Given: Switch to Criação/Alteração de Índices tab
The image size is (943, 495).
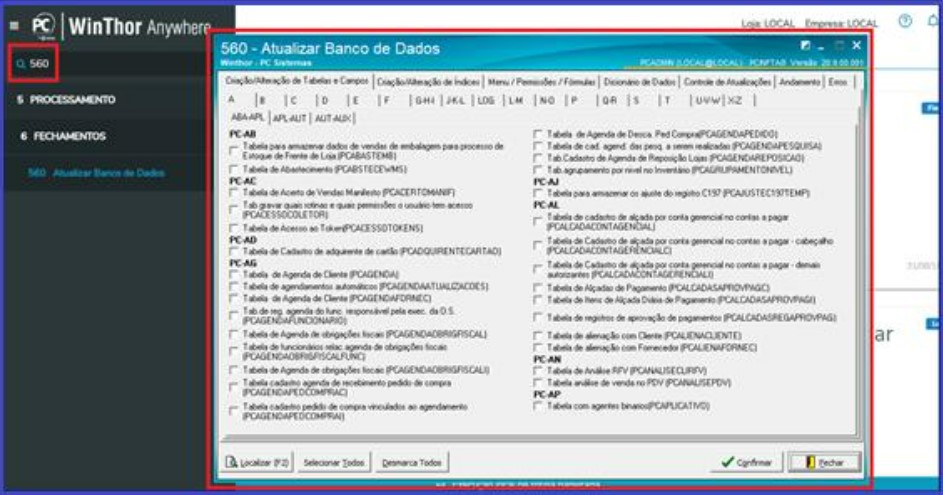Looking at the screenshot, I should click(x=428, y=82).
